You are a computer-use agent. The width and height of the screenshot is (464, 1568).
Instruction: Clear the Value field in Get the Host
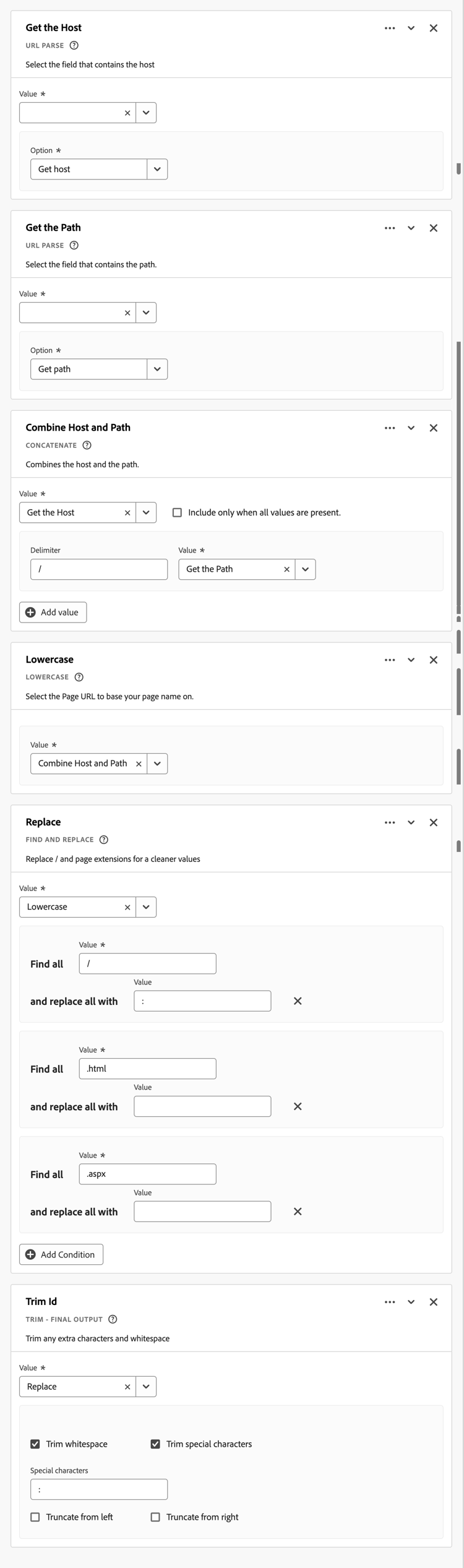pos(127,113)
